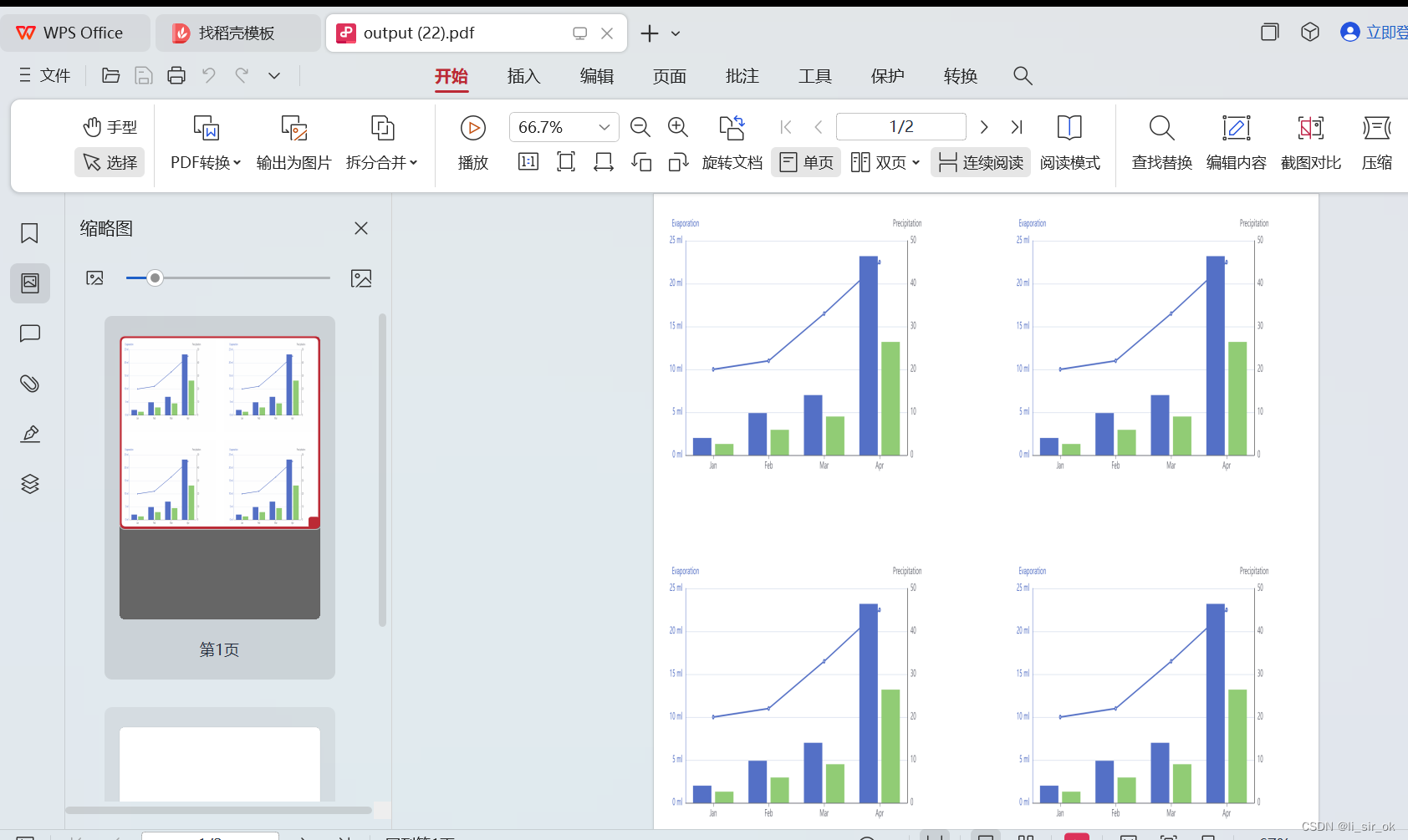Close the 缩略图 panel
This screenshot has width=1408, height=840.
(x=361, y=228)
